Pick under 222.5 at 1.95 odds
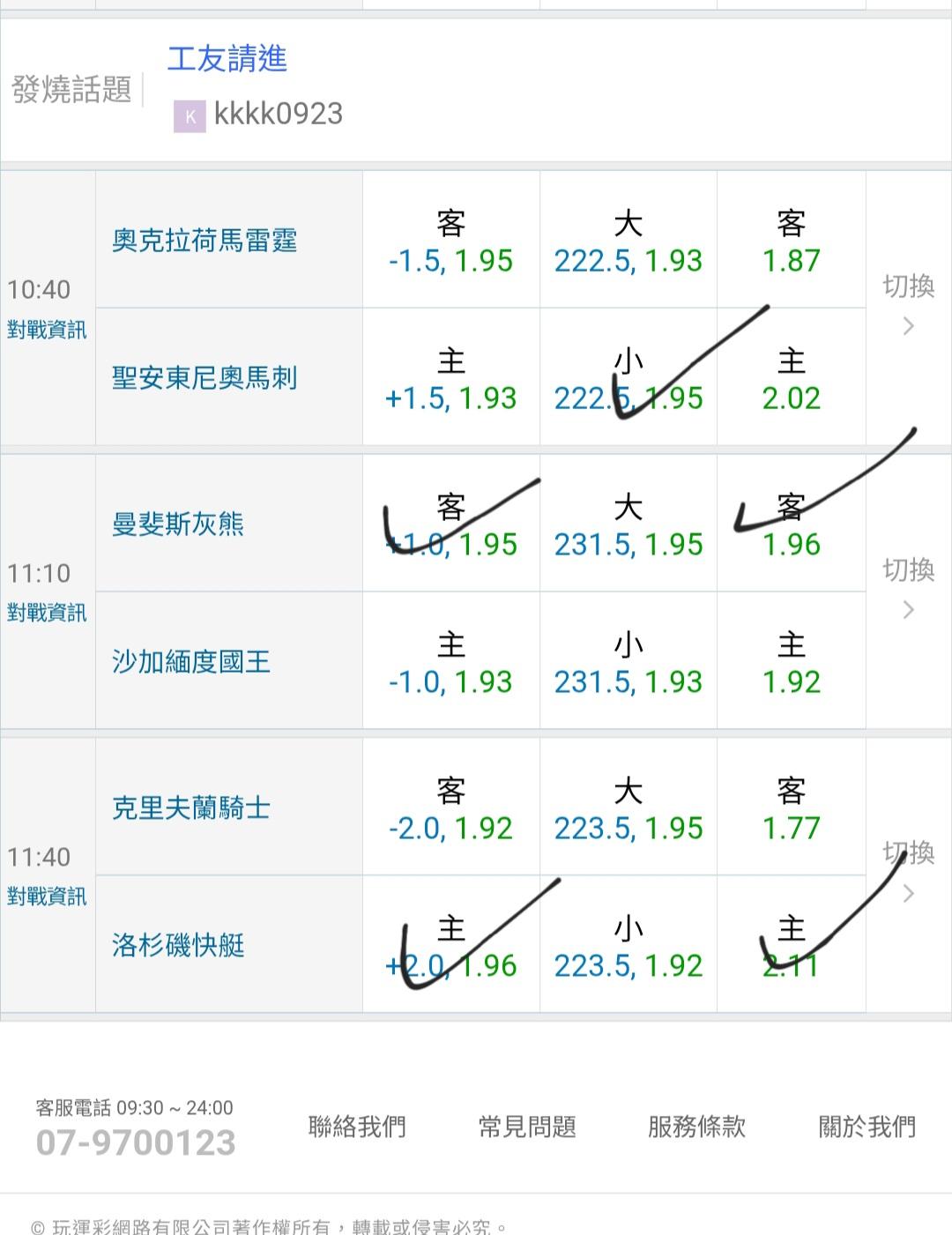The width and height of the screenshot is (952, 1235). point(628,379)
